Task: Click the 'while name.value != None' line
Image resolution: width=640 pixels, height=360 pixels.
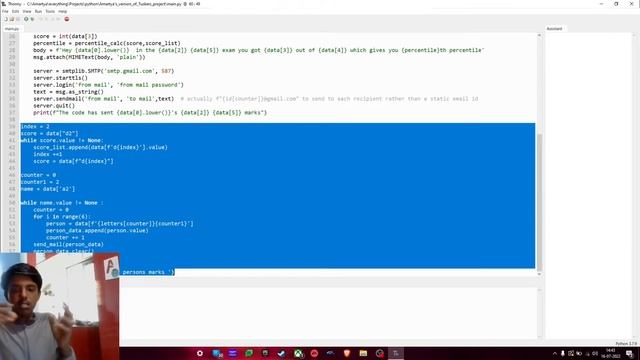Action: click(62, 203)
